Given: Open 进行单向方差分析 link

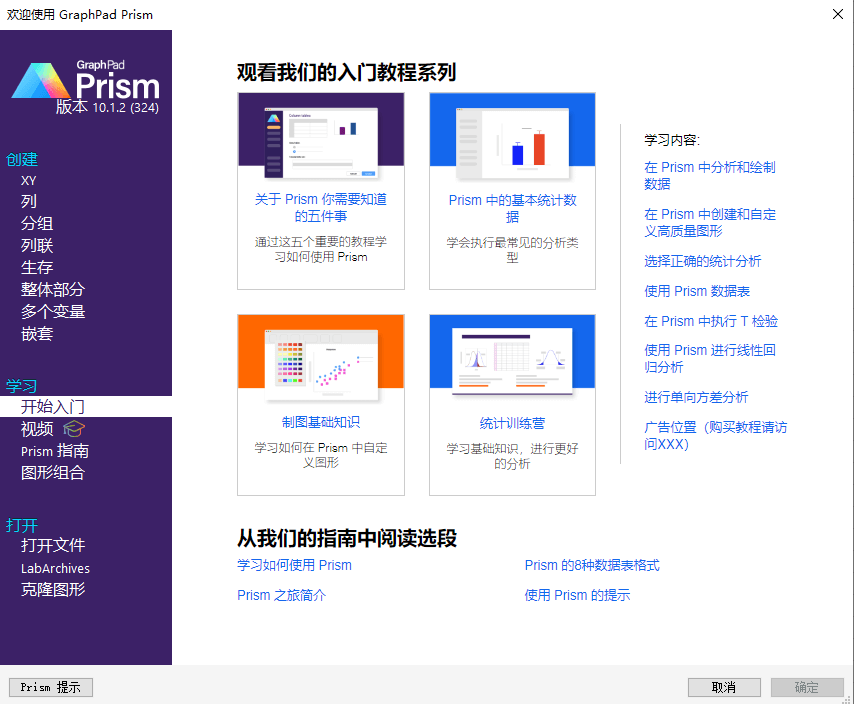Looking at the screenshot, I should 696,397.
